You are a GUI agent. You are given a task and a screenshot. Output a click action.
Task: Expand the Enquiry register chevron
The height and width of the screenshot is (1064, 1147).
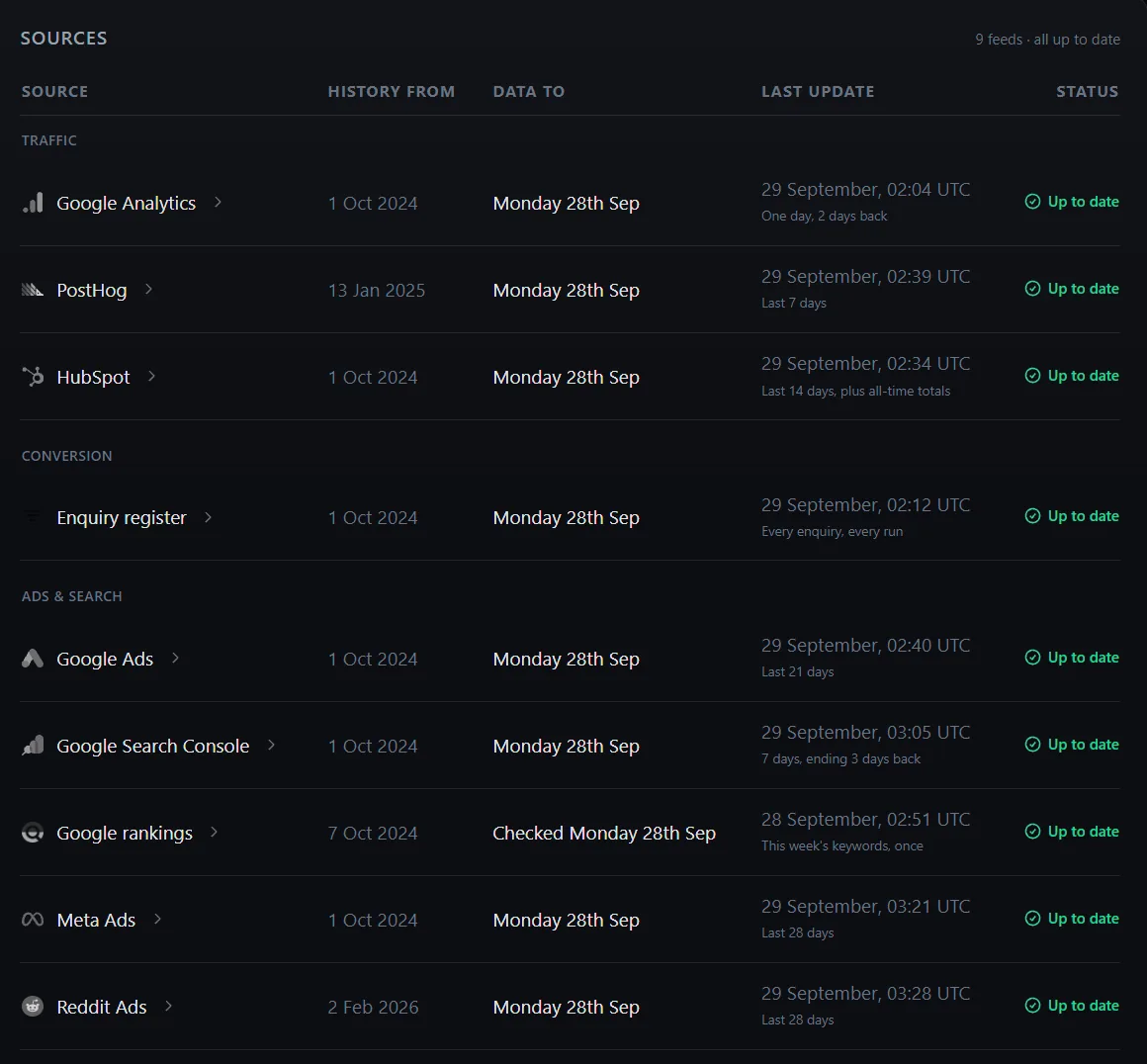coord(209,516)
